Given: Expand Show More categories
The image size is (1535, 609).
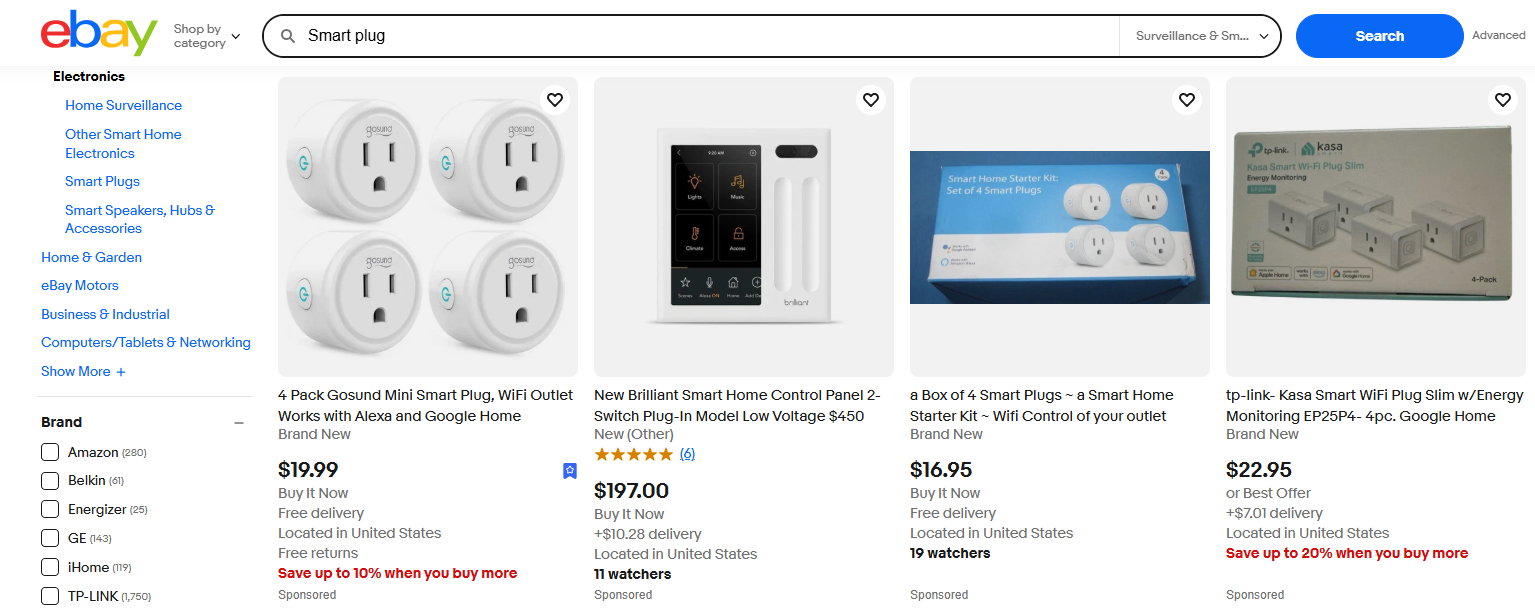Looking at the screenshot, I should click(82, 371).
